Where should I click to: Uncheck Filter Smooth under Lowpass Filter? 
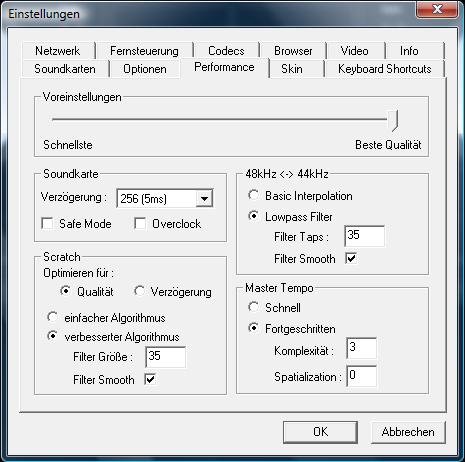pos(351,258)
